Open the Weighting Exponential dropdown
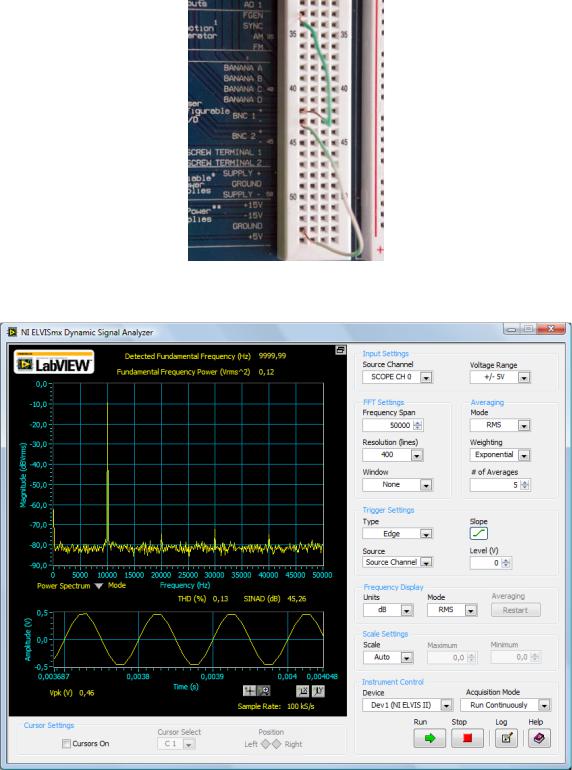This screenshot has width=572, height=770. (x=524, y=455)
